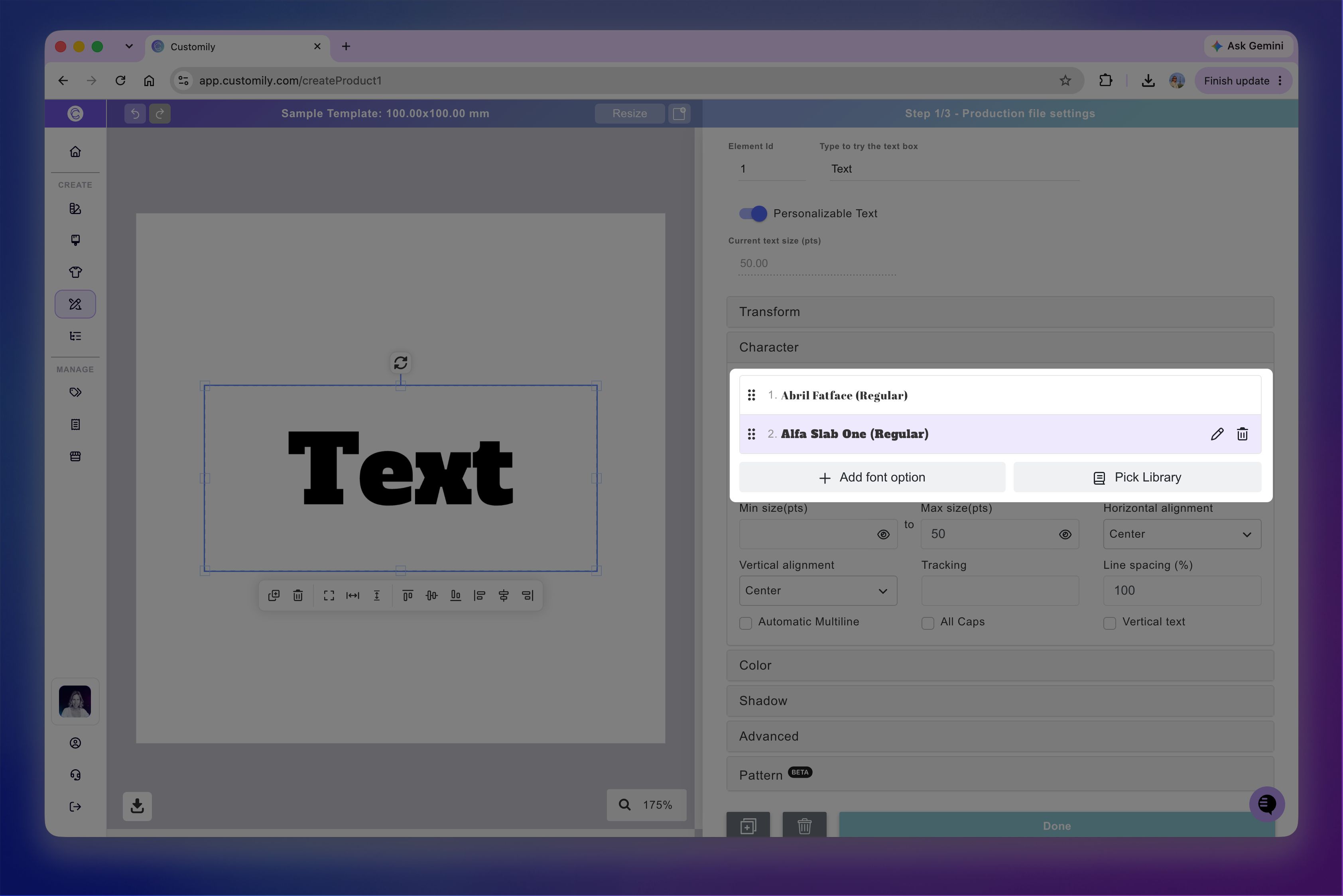Duplicate the element from the canvas toolbar
Screen dimensions: 1343x896
click(274, 595)
